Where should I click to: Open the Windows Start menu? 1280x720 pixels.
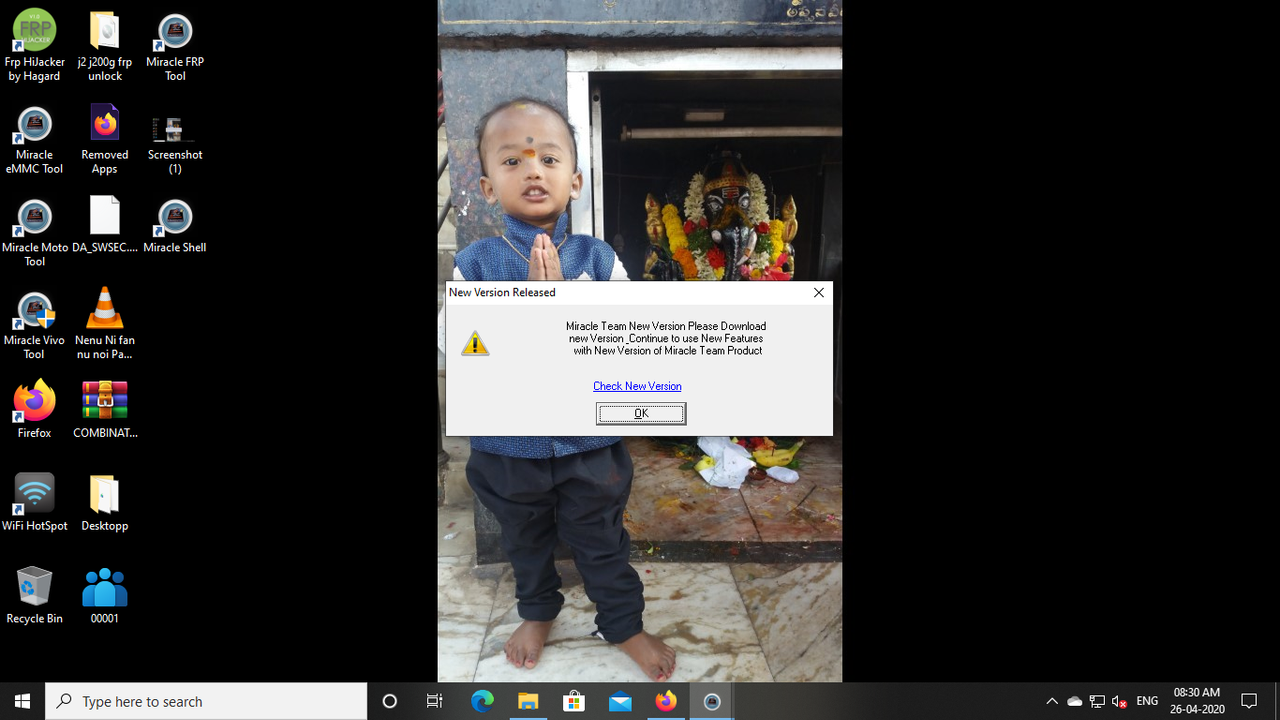(23, 701)
